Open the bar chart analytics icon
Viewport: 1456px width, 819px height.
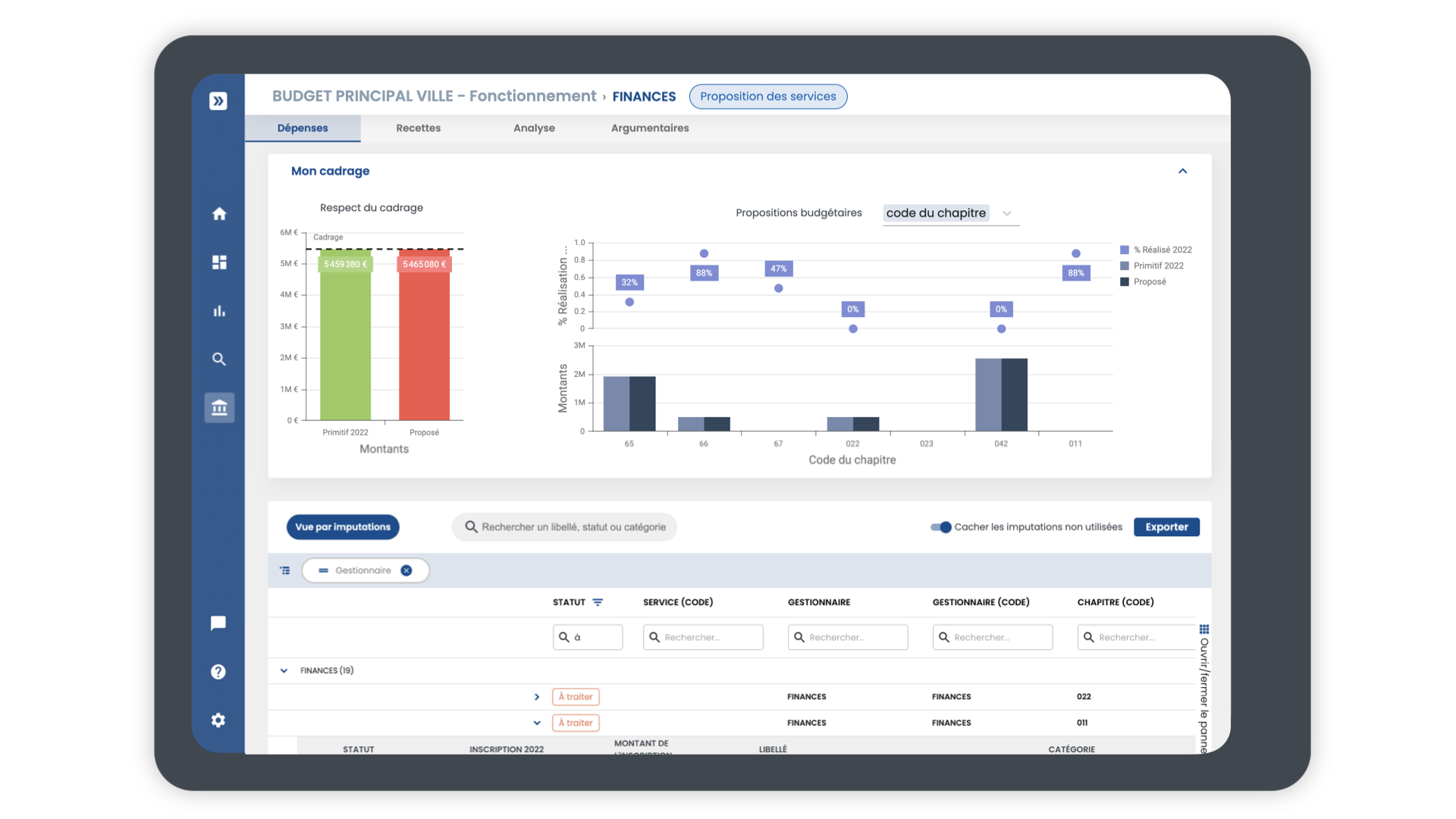tap(219, 311)
